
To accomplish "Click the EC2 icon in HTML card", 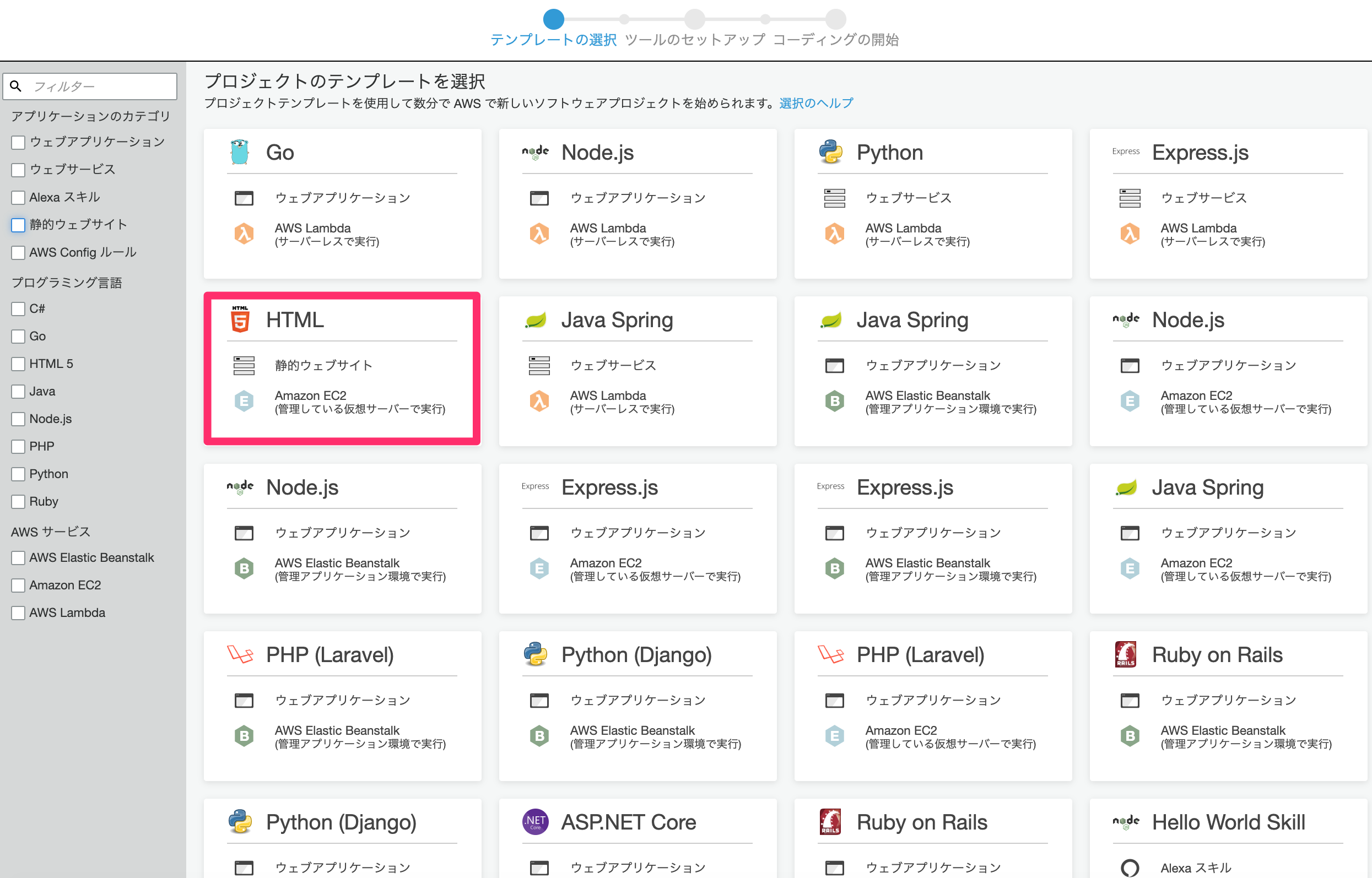I will click(x=244, y=402).
